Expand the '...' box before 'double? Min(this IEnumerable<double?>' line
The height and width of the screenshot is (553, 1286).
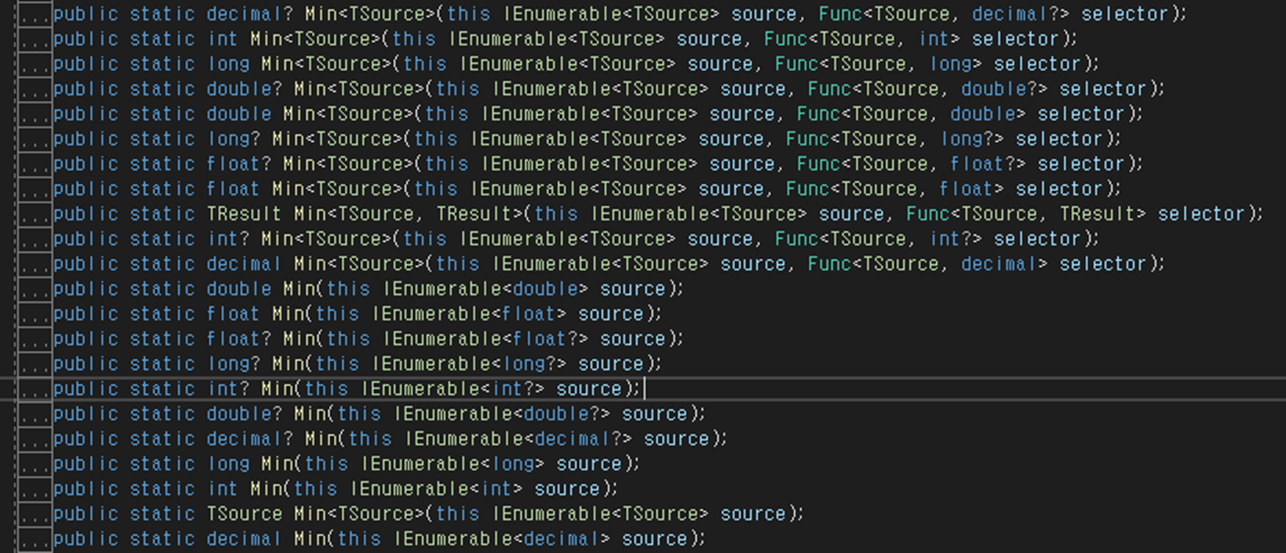tap(36, 415)
